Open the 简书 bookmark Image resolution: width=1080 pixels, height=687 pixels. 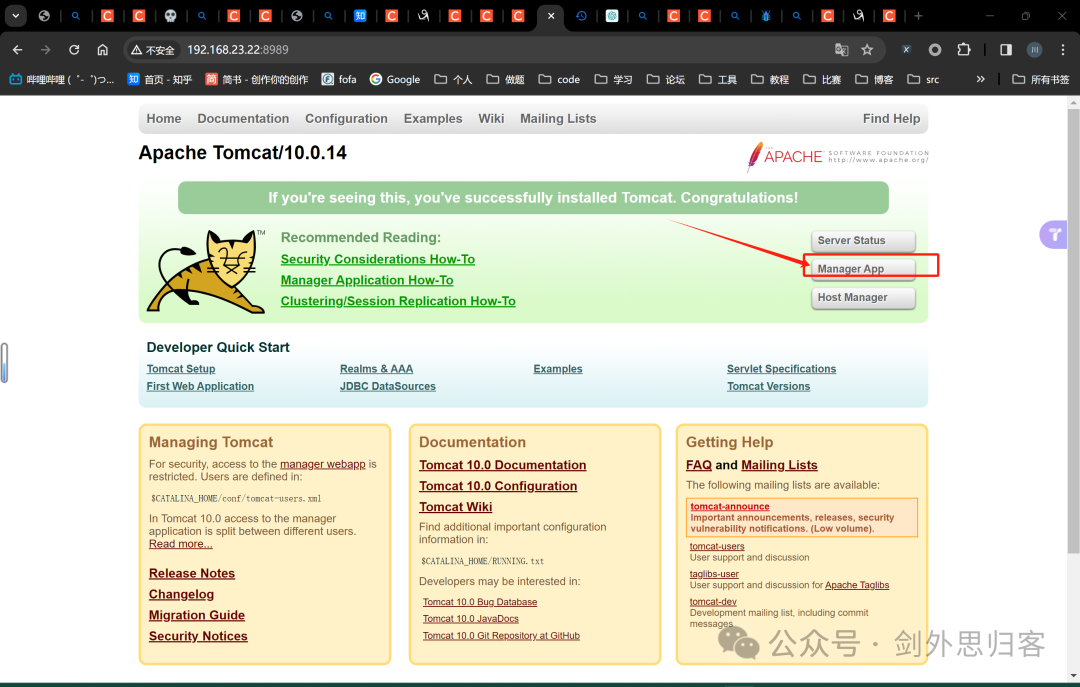256,79
